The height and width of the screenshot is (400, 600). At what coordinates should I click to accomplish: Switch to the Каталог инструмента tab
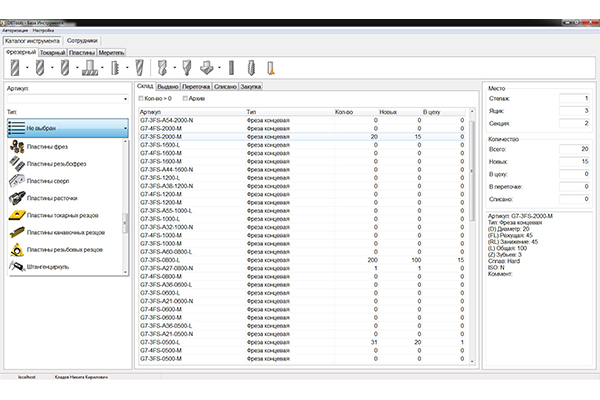[32, 41]
